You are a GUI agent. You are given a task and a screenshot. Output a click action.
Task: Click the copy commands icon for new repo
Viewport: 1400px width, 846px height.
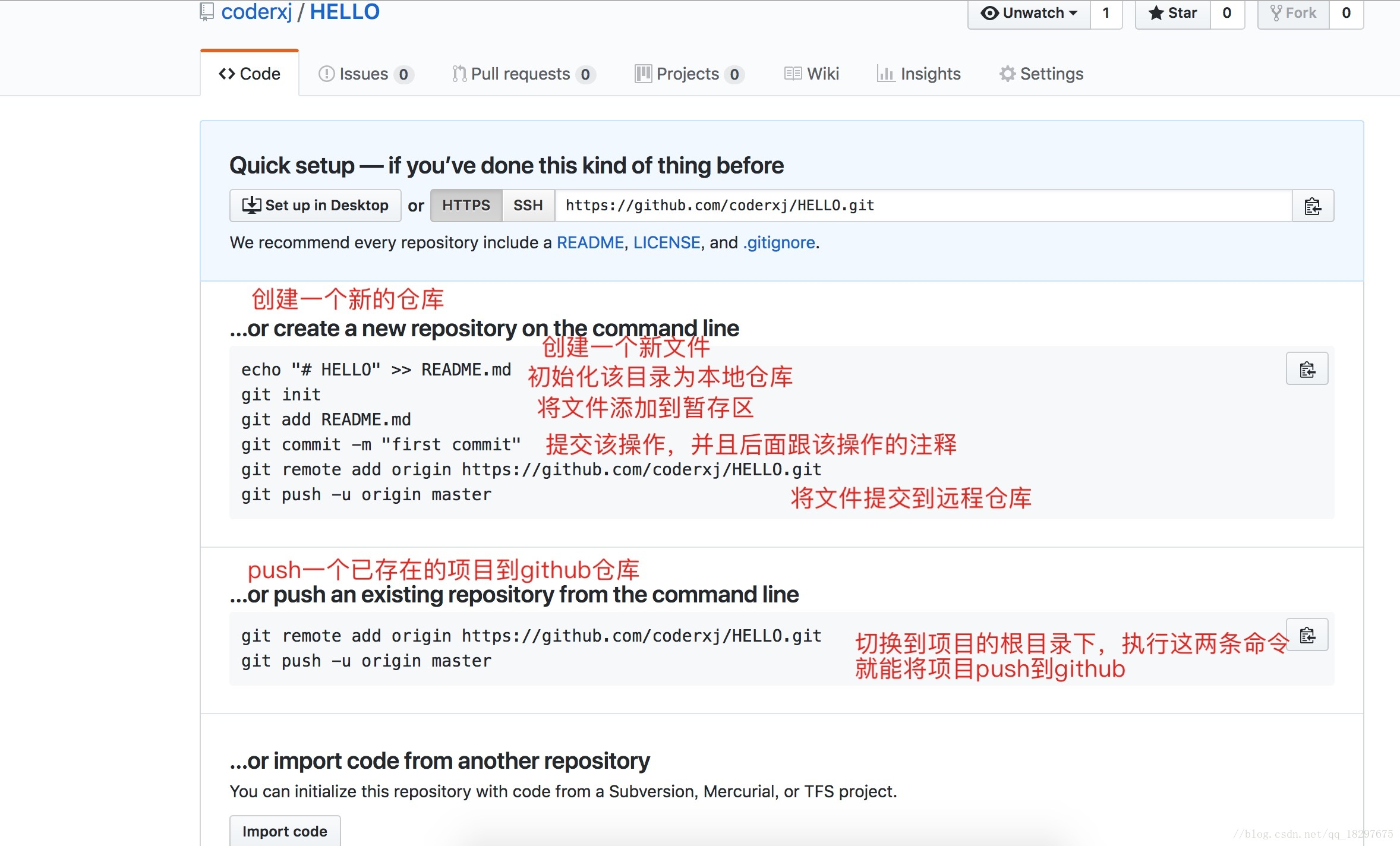[x=1310, y=370]
